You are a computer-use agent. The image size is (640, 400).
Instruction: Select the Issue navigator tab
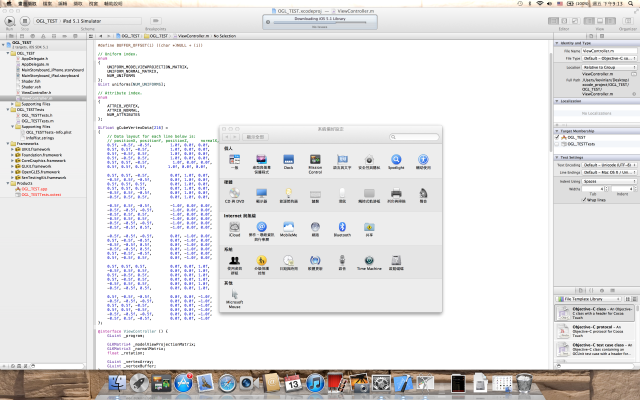[43, 36]
